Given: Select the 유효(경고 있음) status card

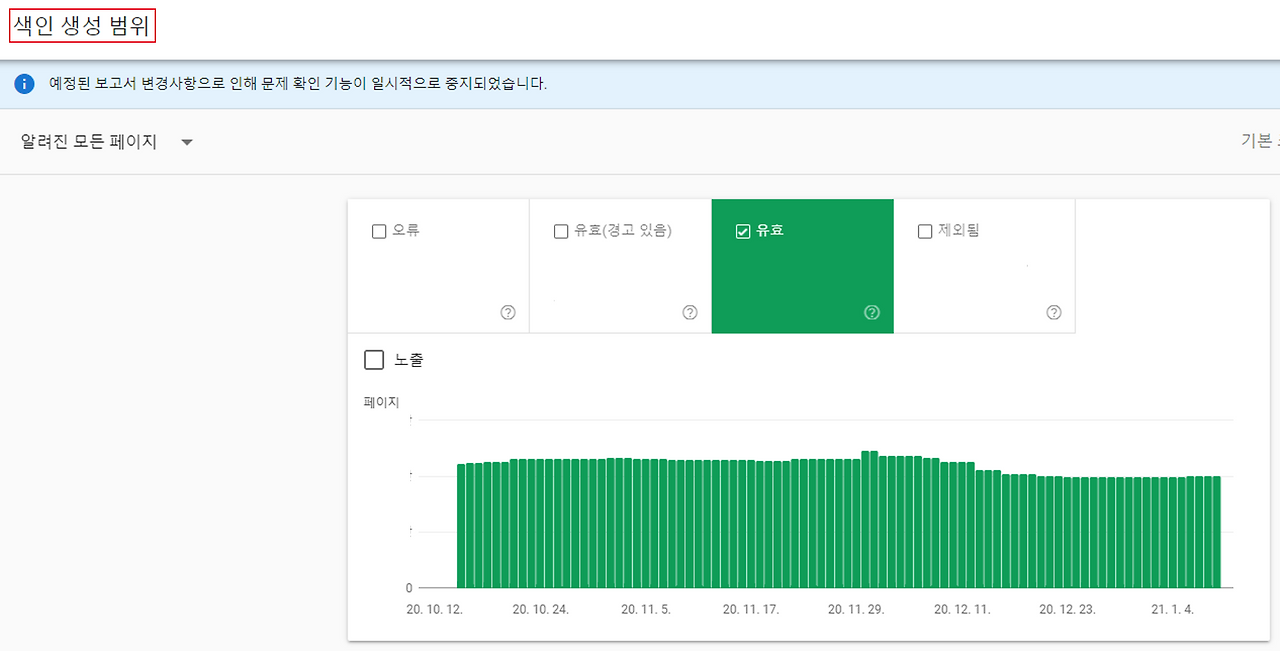Looking at the screenshot, I should (x=621, y=266).
